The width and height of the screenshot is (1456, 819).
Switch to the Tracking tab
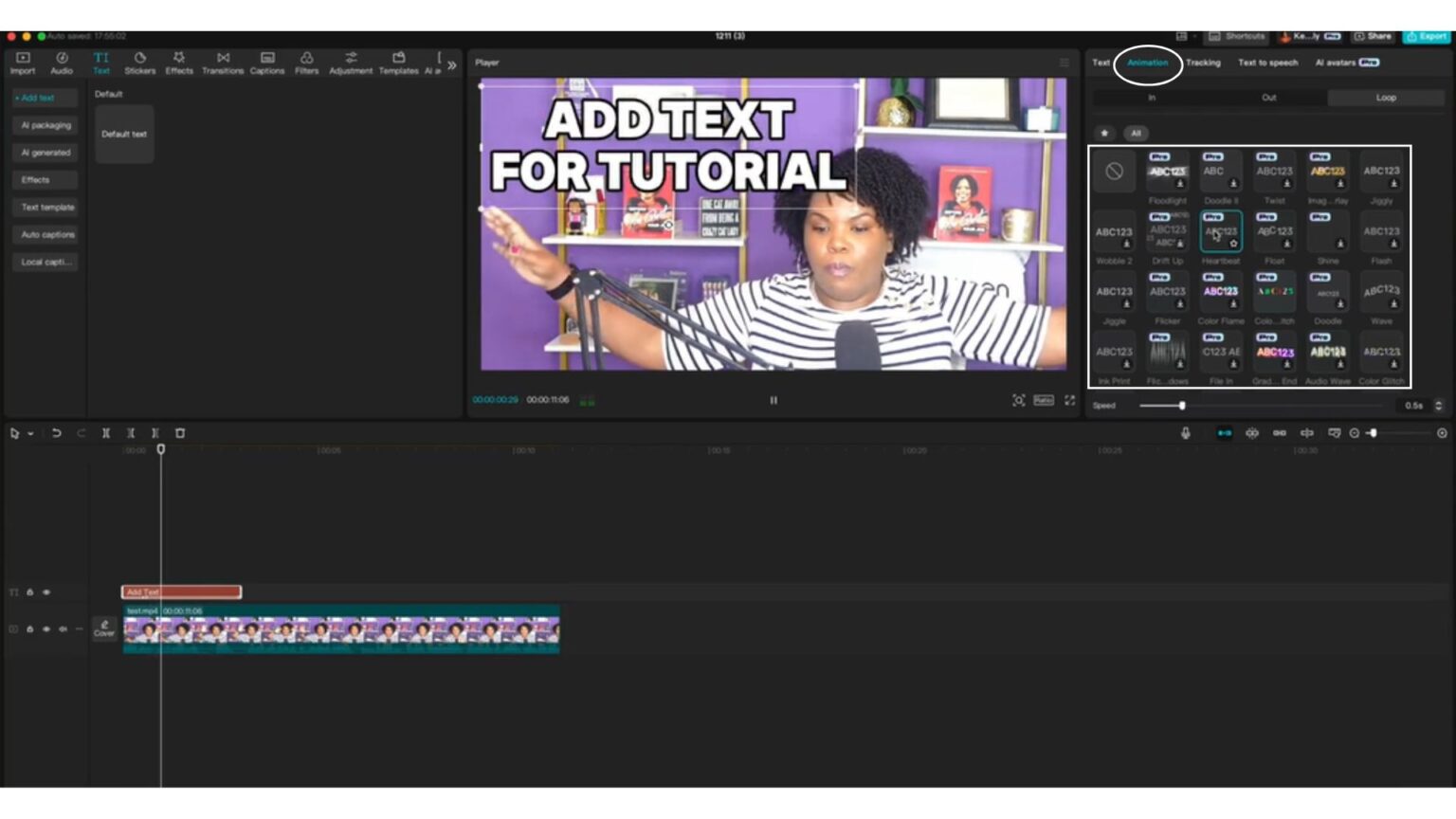point(1204,63)
